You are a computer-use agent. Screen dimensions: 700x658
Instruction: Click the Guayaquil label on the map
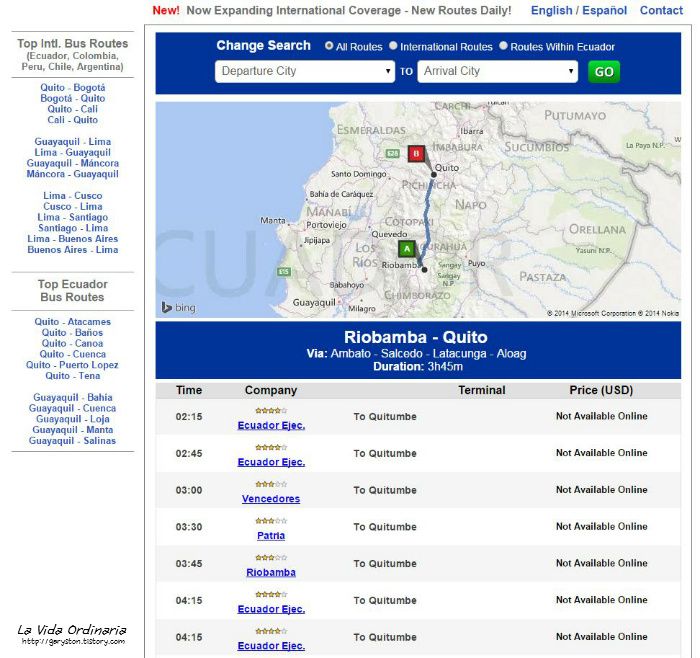pos(314,302)
